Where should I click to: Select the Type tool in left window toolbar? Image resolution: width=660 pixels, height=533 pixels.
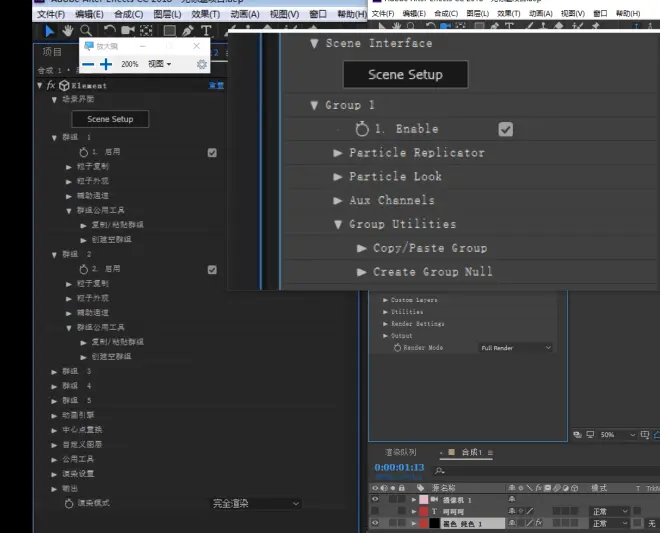pyautogui.click(x=206, y=31)
